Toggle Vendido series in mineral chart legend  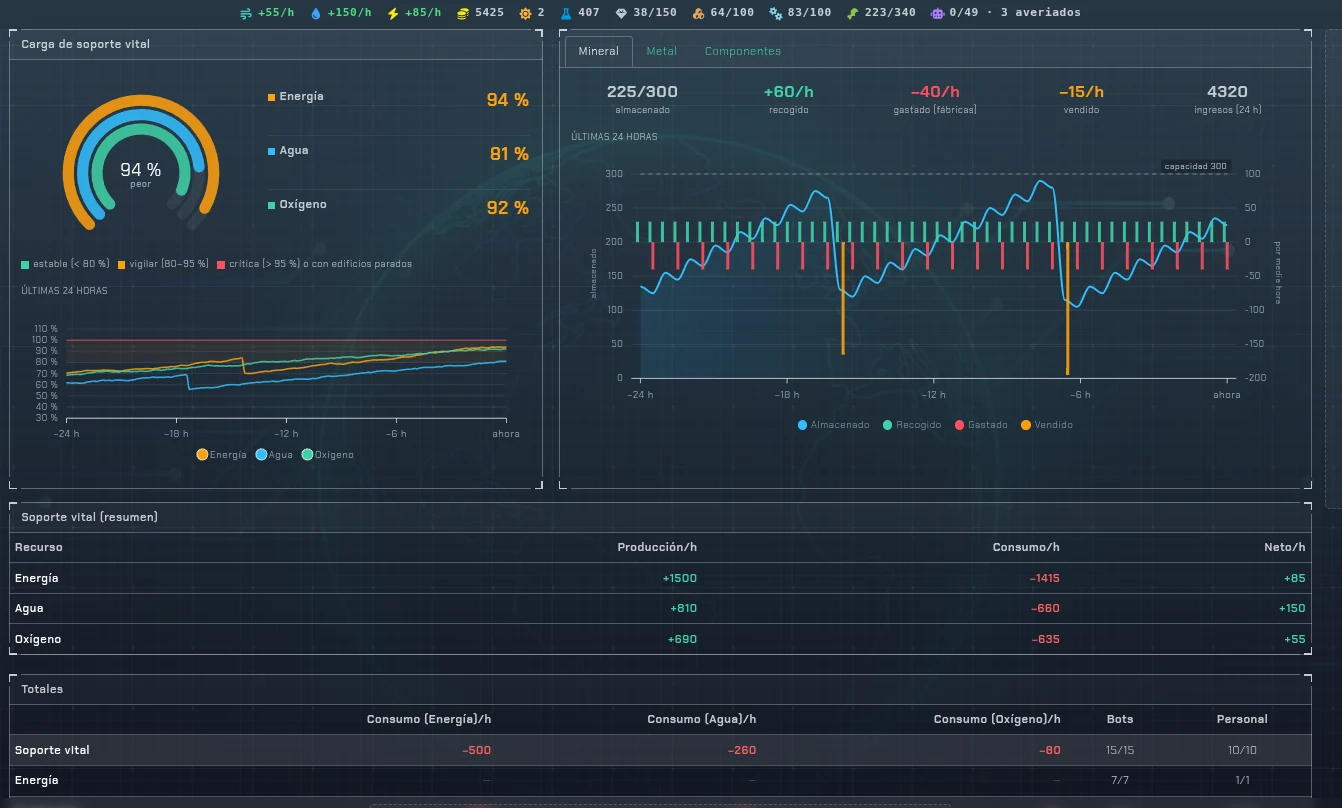click(x=1046, y=425)
